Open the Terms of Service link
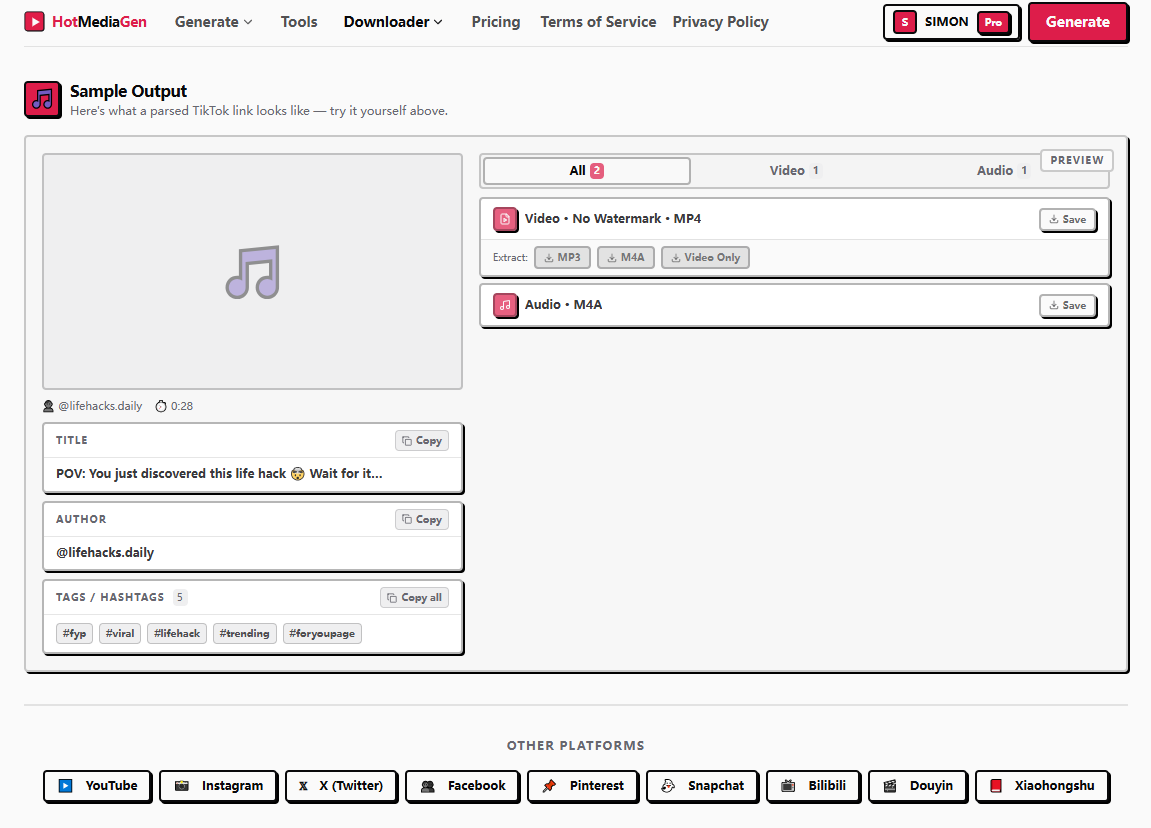Viewport: 1151px width, 828px height. pyautogui.click(x=598, y=22)
